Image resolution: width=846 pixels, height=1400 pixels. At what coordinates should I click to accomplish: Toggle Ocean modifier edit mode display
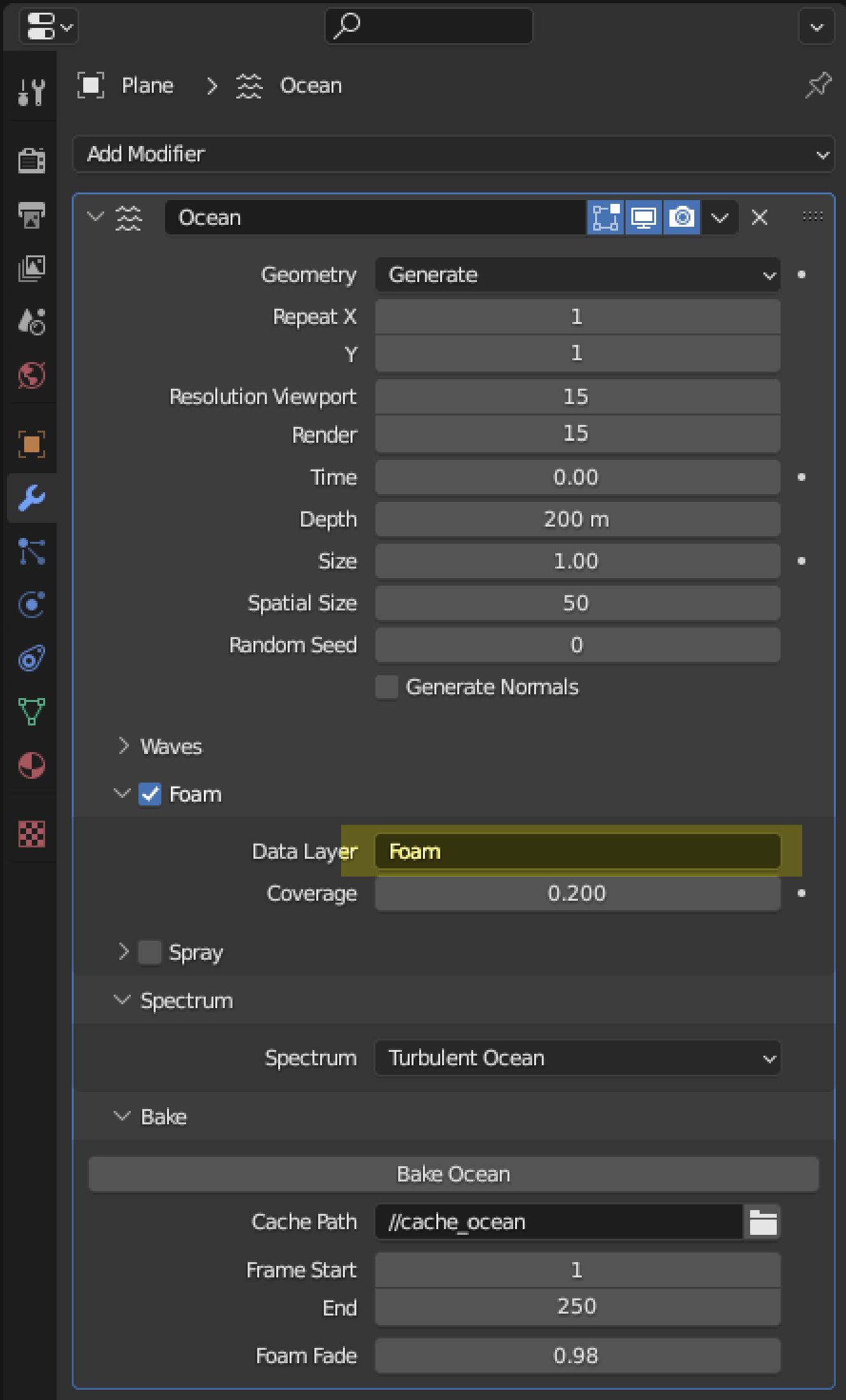(x=606, y=217)
